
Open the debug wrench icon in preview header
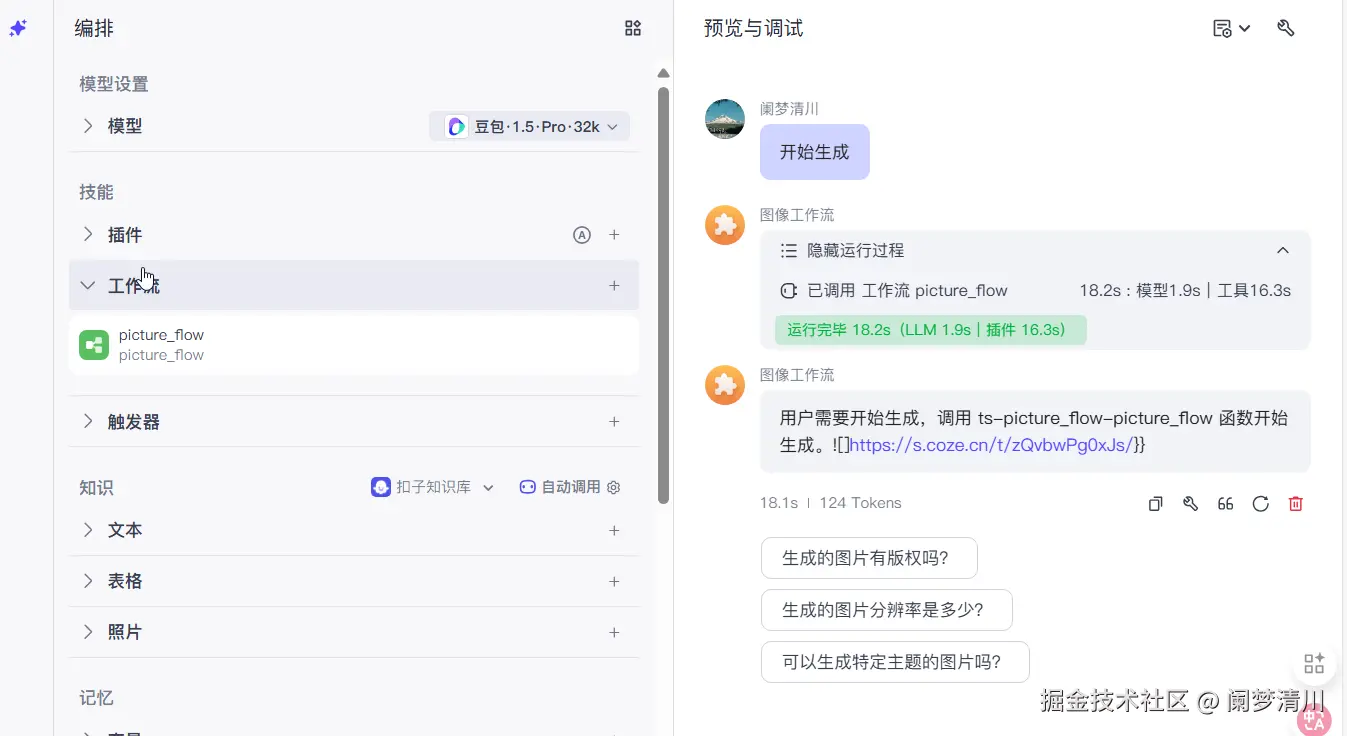tap(1286, 28)
